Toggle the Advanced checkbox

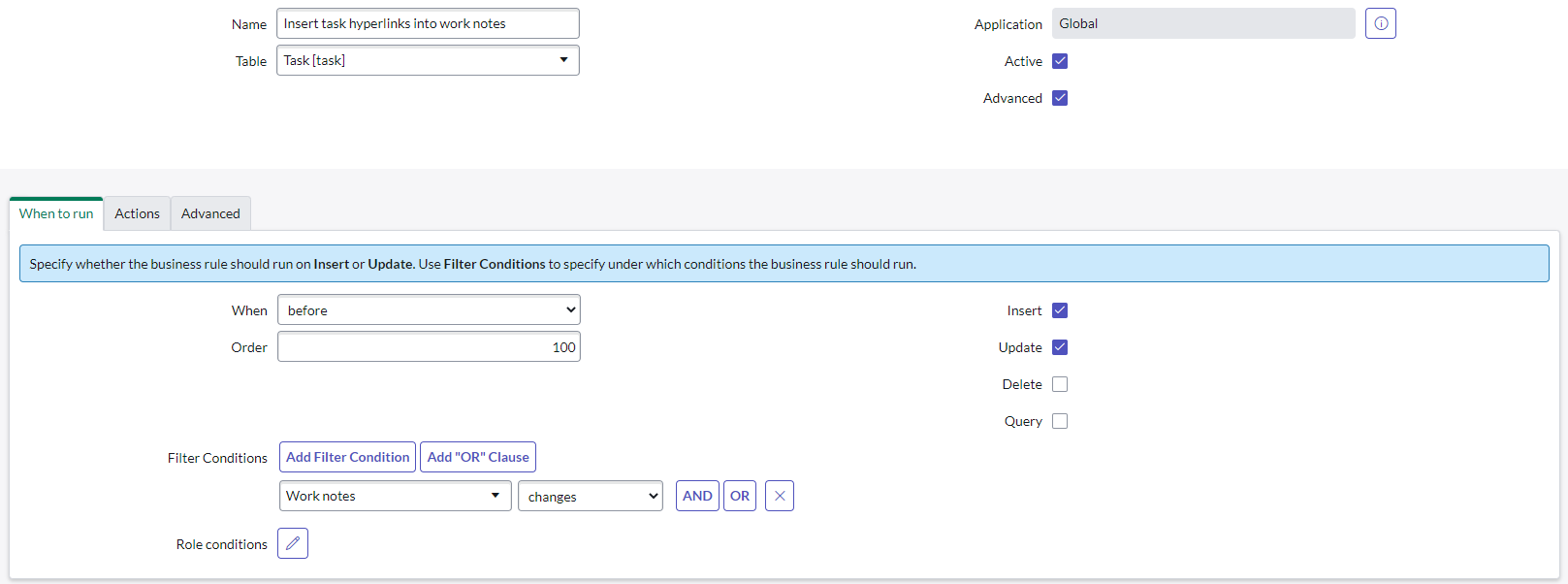coord(1060,98)
